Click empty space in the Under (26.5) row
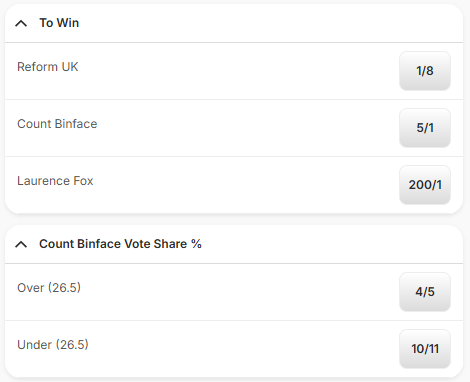 (x=233, y=349)
